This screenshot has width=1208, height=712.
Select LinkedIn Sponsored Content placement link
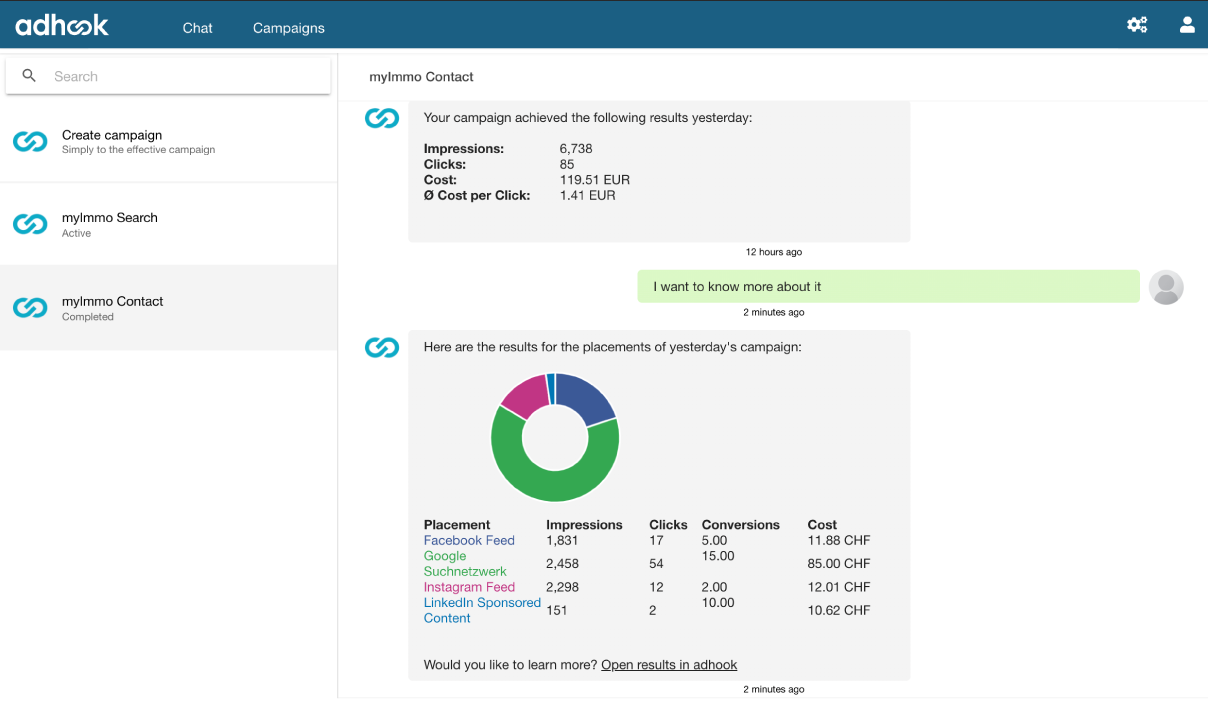482,610
